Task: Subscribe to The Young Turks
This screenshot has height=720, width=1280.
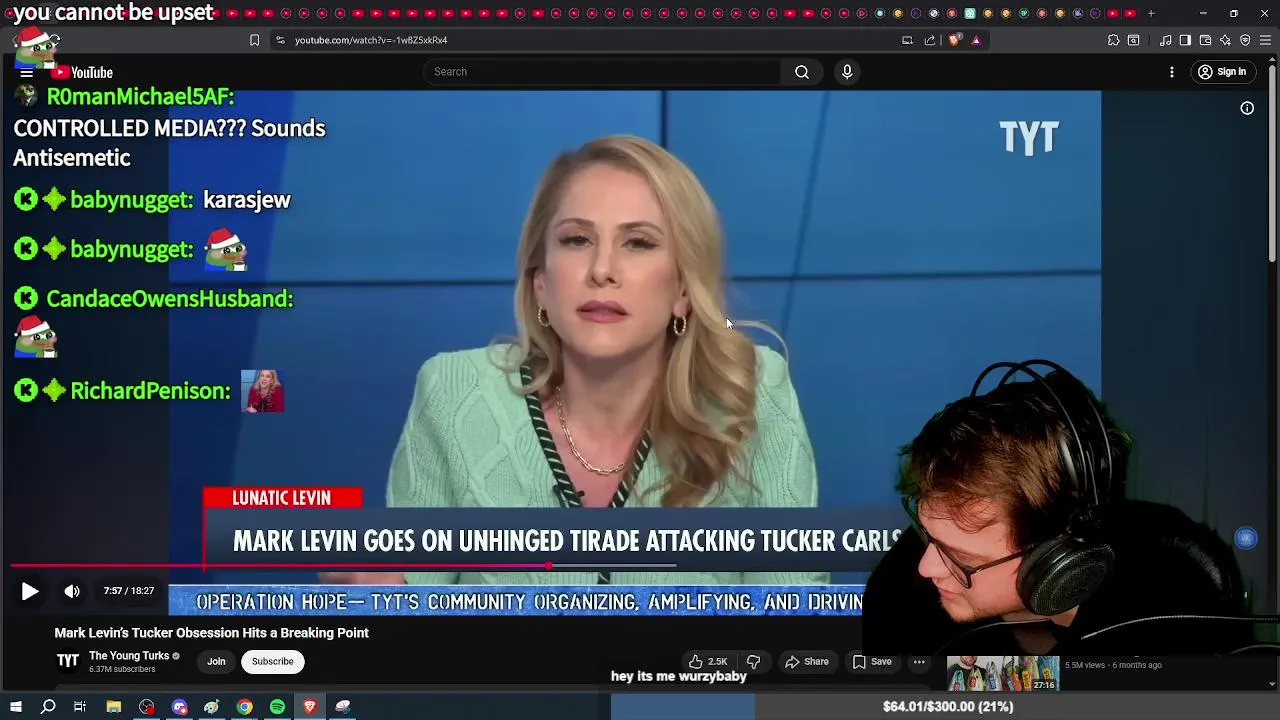Action: pos(273,662)
